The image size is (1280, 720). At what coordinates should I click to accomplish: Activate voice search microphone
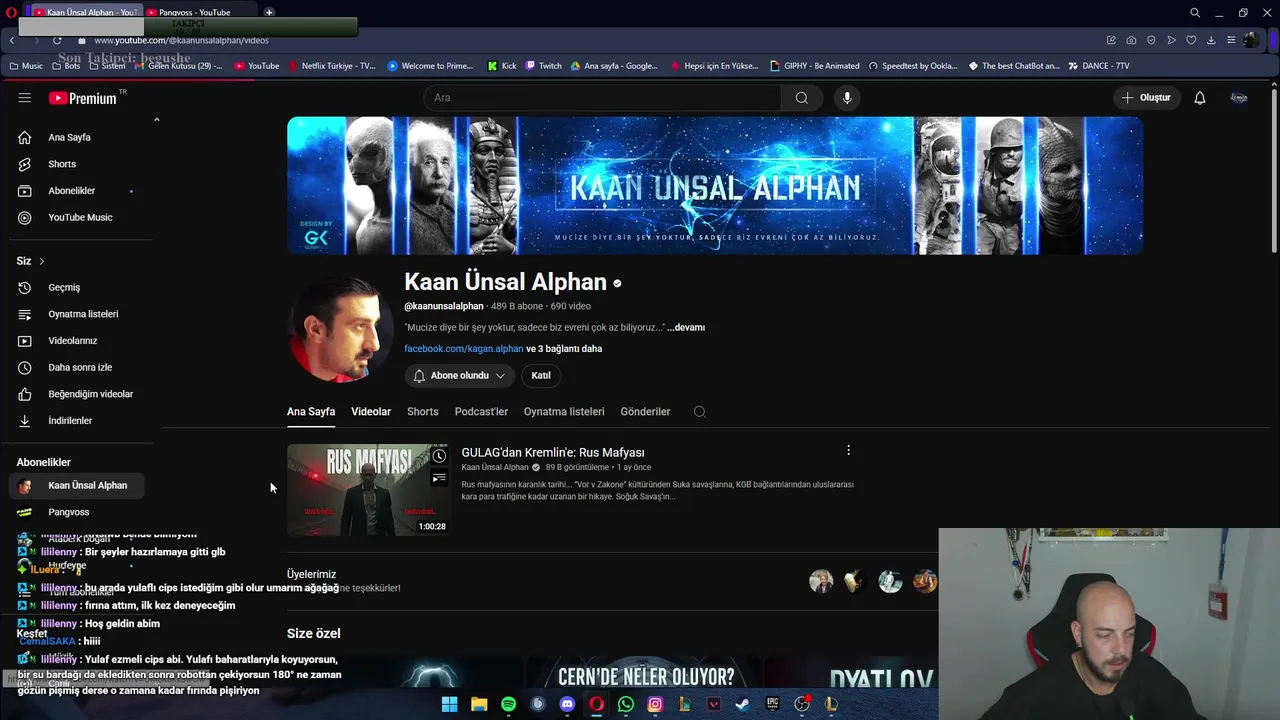coord(847,98)
